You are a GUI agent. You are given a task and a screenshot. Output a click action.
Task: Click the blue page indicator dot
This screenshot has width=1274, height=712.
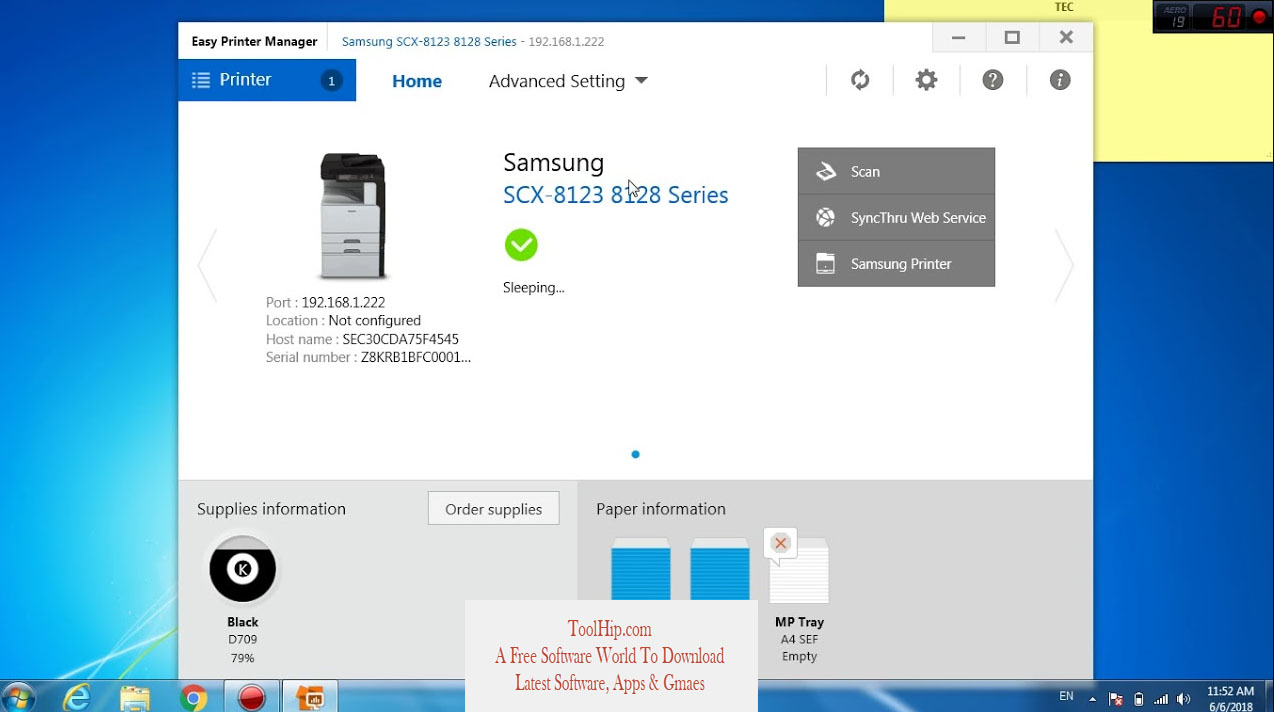(x=635, y=454)
